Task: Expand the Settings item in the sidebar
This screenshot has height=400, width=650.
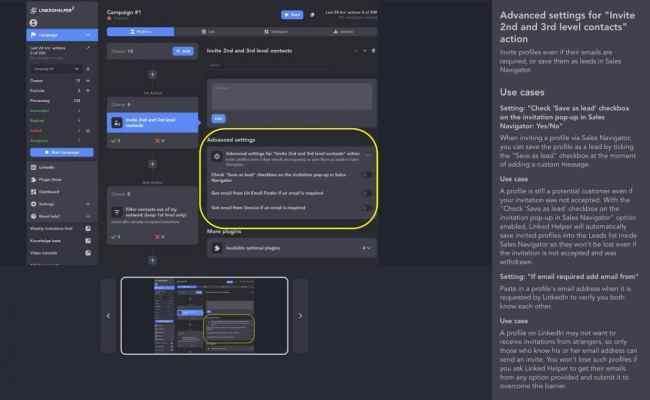Action: coord(62,204)
